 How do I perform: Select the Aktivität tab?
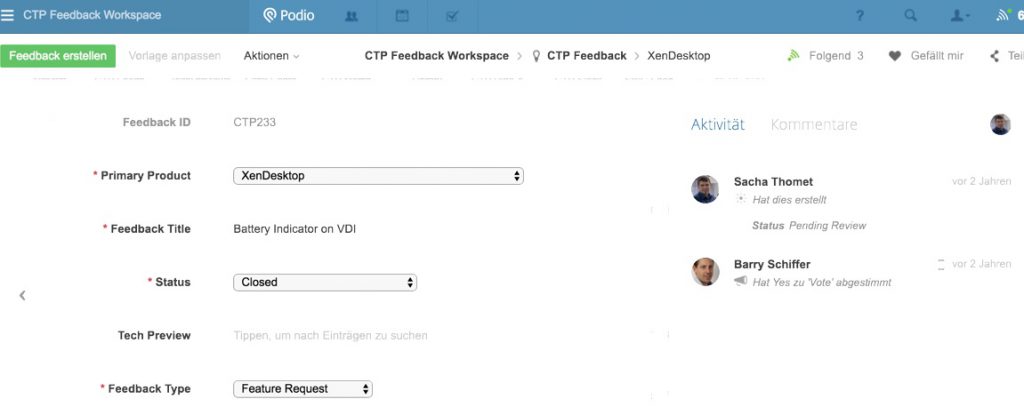718,125
